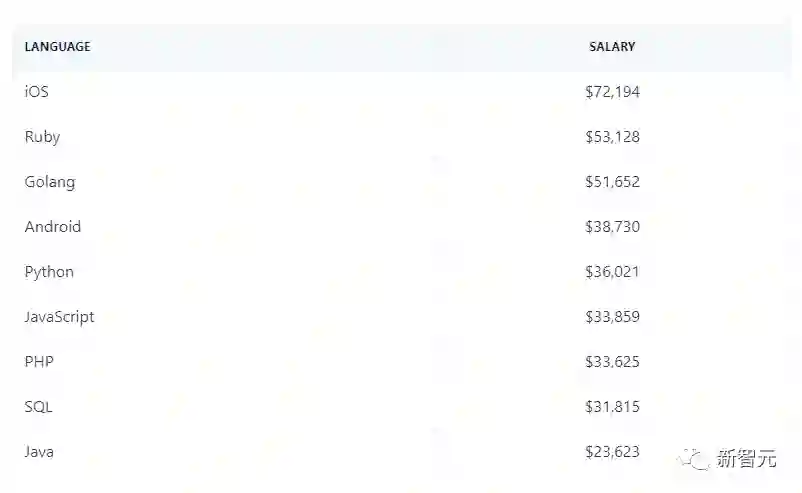Viewport: 802px width, 493px height.
Task: Click the $72,194 salary value
Action: pos(612,92)
